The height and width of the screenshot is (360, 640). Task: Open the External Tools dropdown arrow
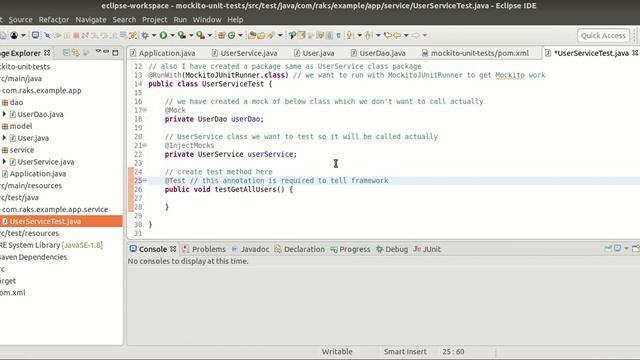(x=210, y=36)
